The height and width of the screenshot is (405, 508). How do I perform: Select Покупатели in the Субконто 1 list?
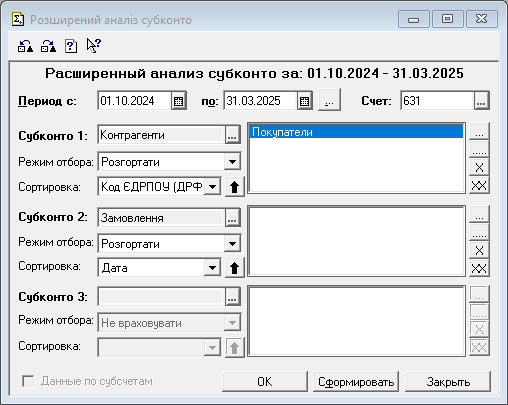pyautogui.click(x=356, y=132)
